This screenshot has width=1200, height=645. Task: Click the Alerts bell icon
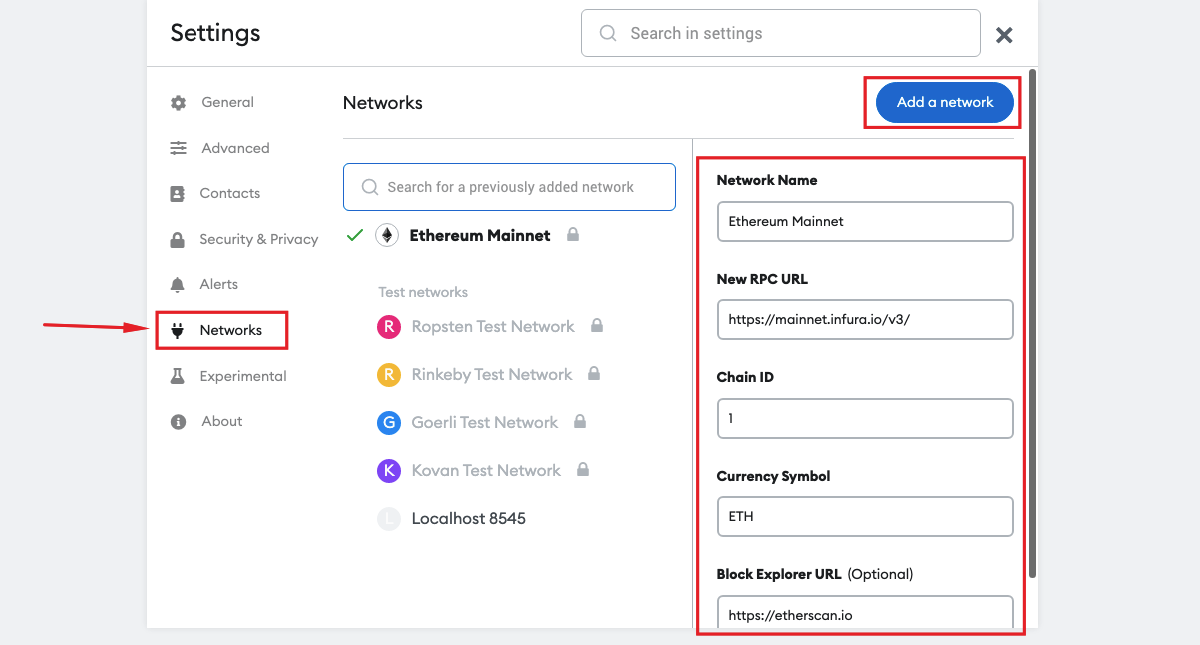point(178,285)
